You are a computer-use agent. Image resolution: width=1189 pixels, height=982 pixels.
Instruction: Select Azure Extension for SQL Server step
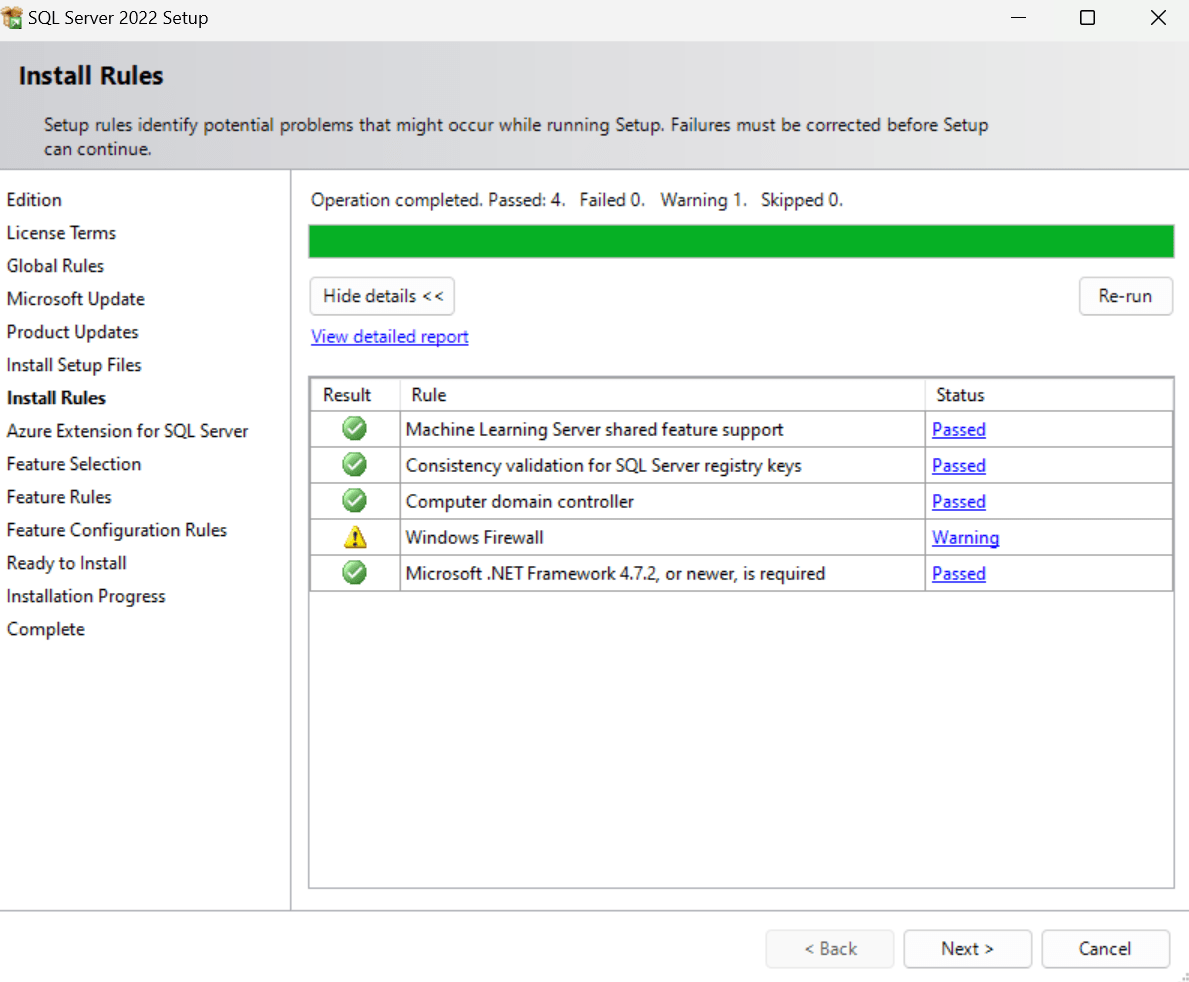click(127, 431)
